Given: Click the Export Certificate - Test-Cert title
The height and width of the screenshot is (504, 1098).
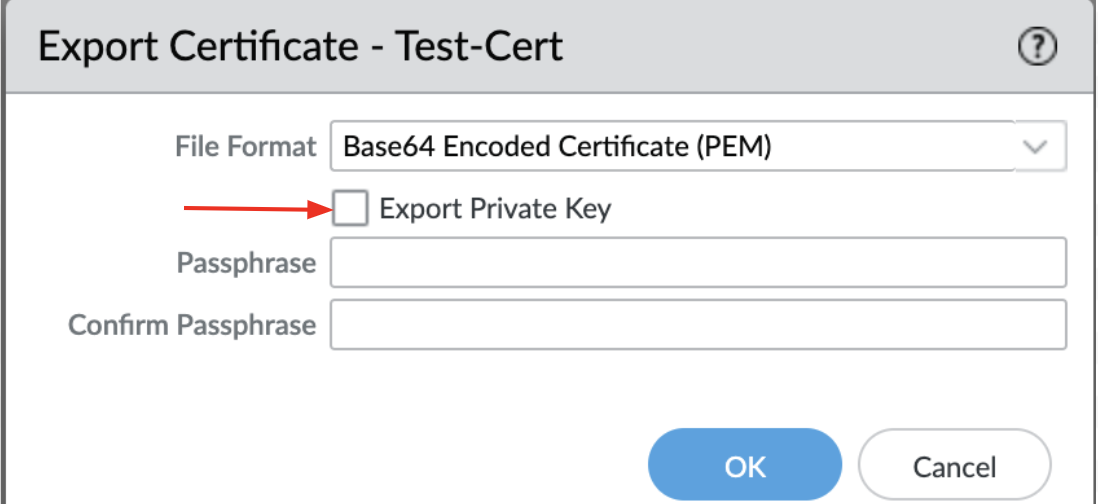Looking at the screenshot, I should click(300, 47).
